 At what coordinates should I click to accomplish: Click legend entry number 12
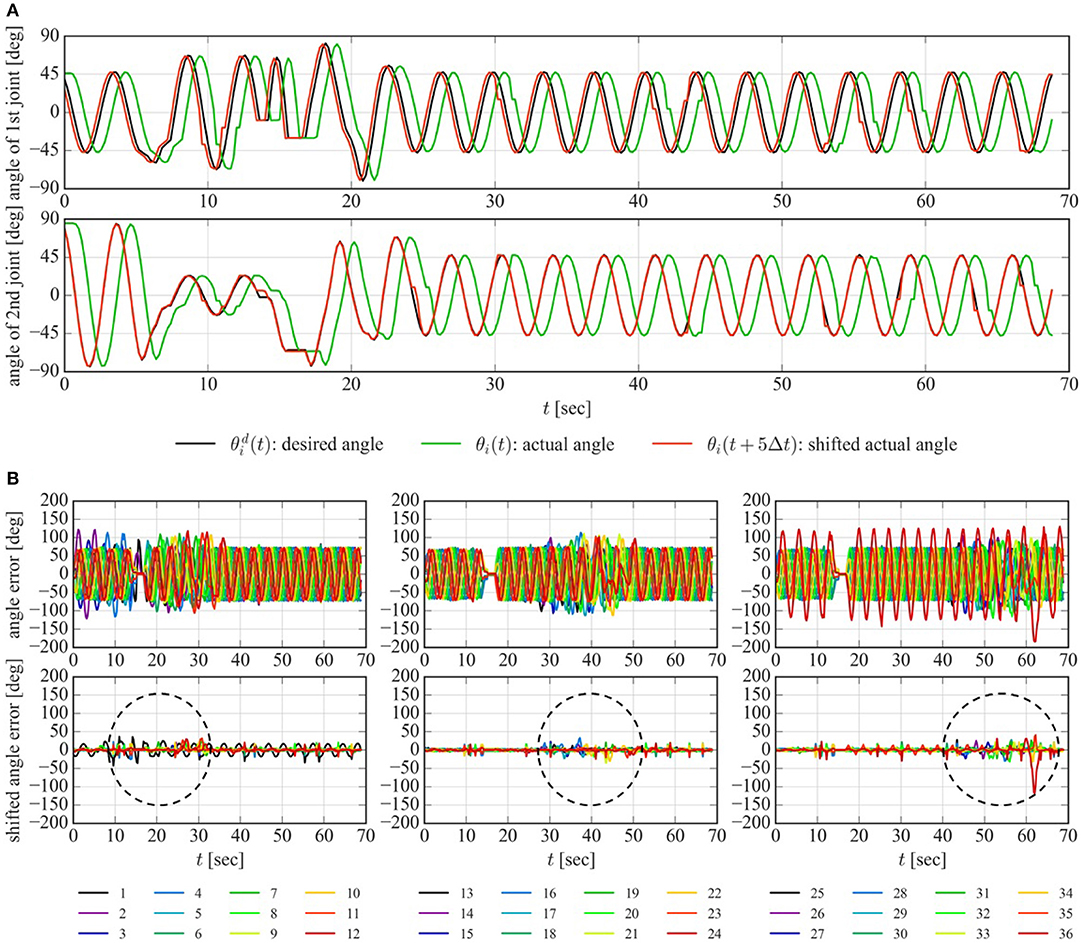tap(353, 933)
